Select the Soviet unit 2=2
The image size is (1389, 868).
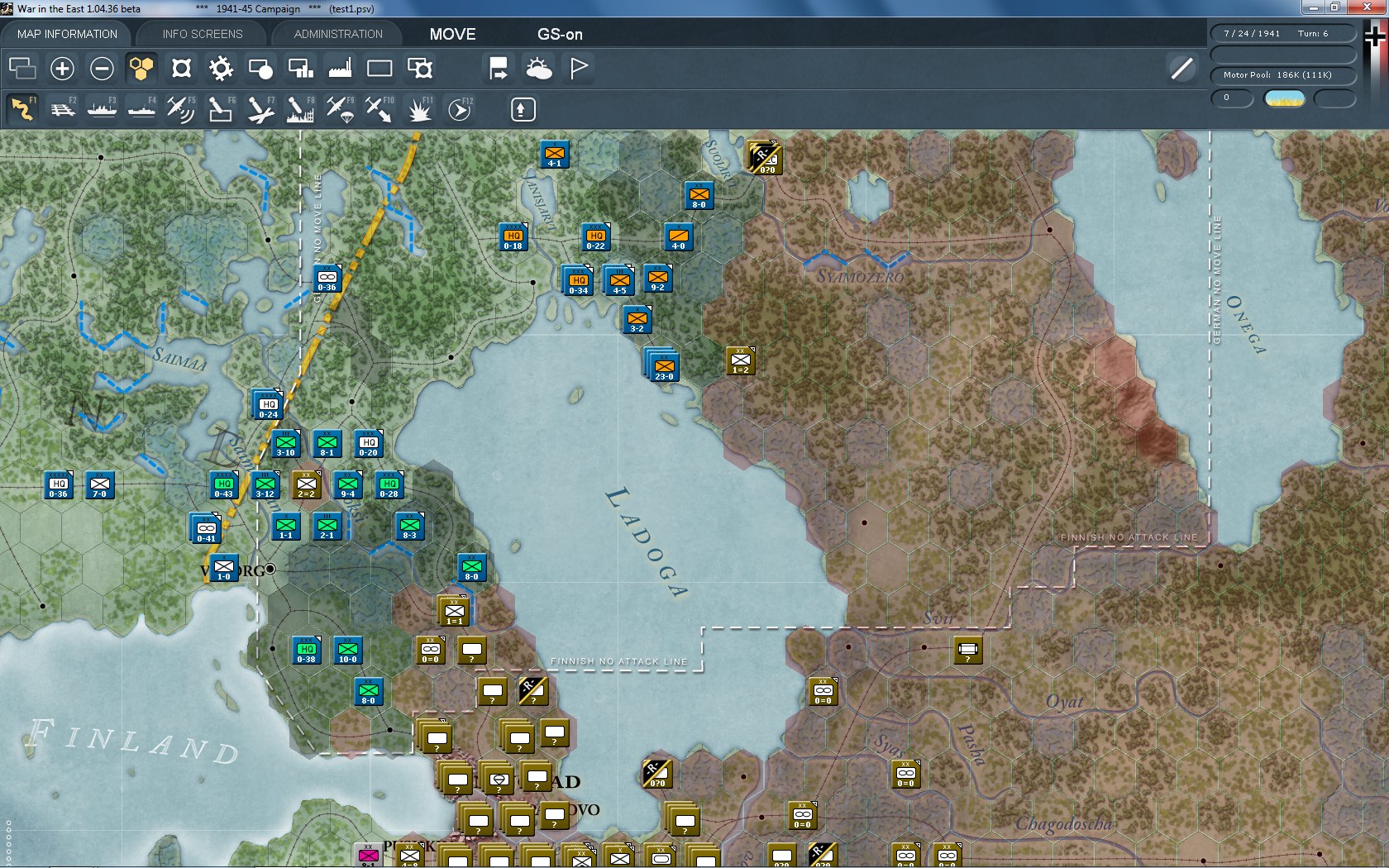[x=307, y=485]
